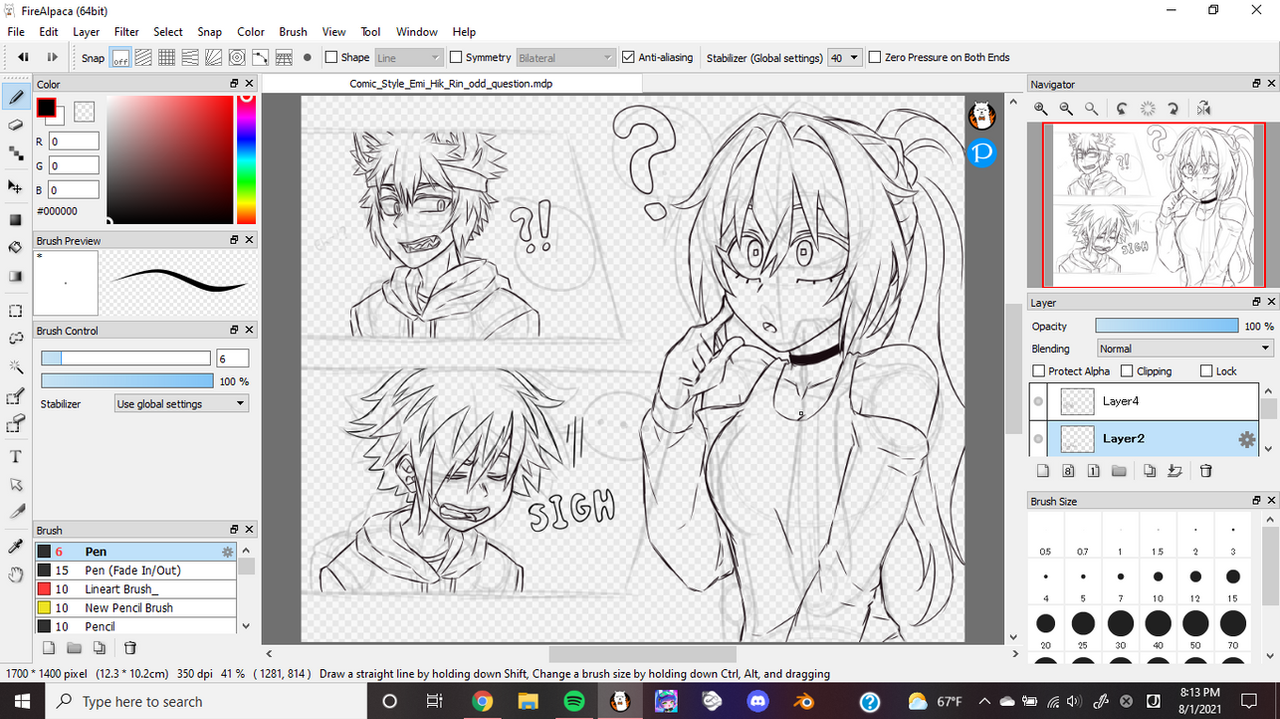Open Spotify from the taskbar
The height and width of the screenshot is (719, 1280).
[575, 701]
